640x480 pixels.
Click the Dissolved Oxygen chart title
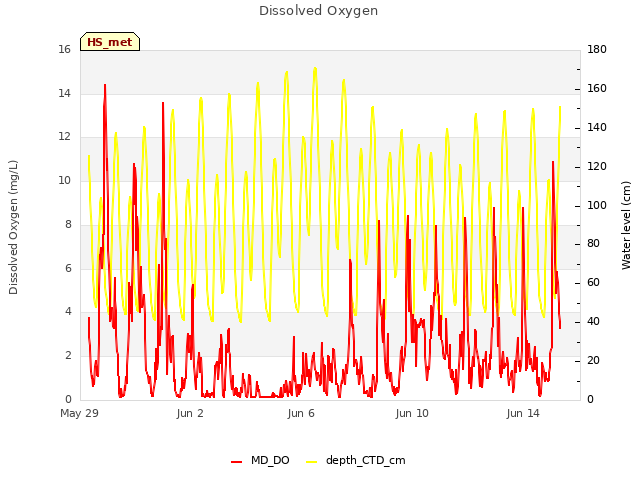(x=318, y=11)
